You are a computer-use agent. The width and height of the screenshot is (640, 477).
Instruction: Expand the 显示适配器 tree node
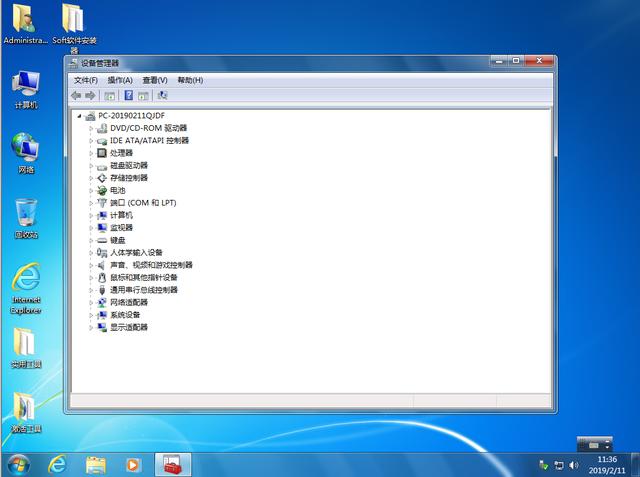click(x=91, y=327)
